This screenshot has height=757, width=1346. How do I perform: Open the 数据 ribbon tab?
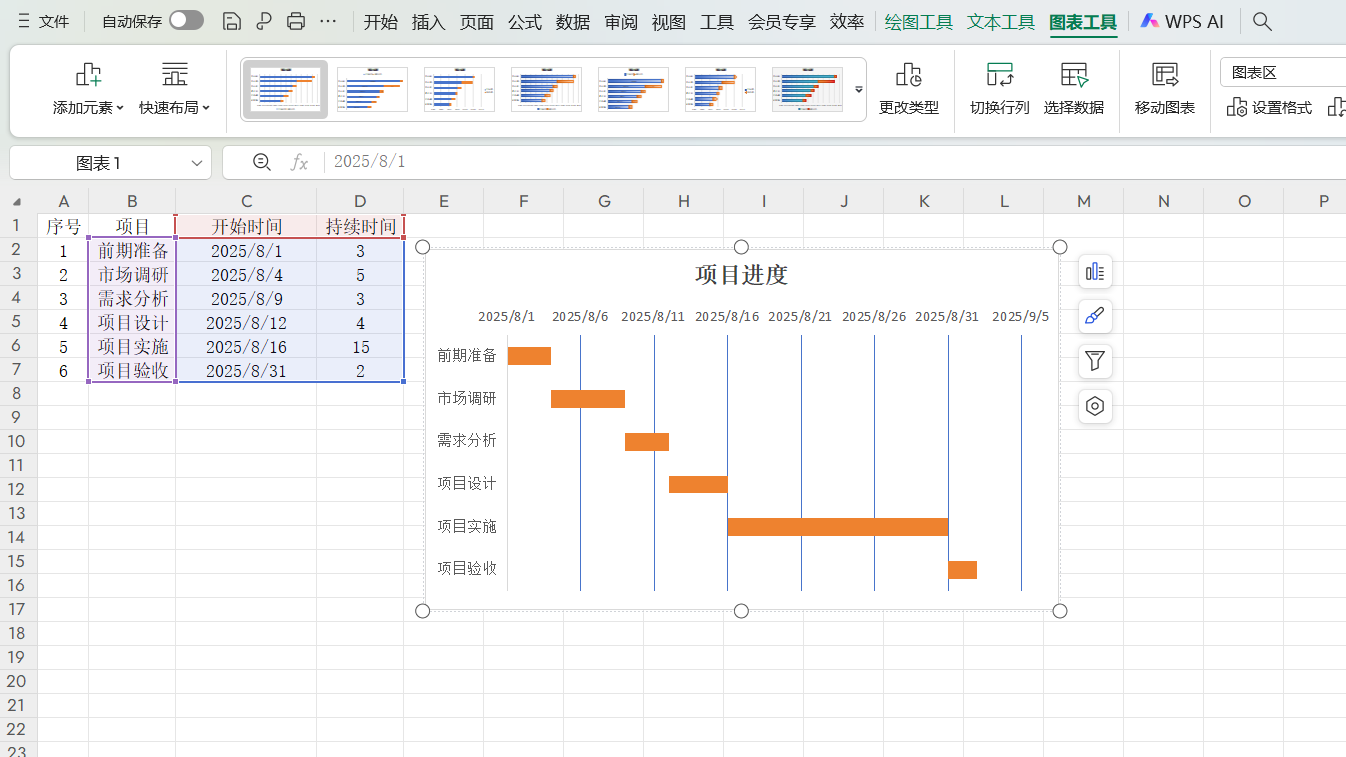click(x=572, y=21)
